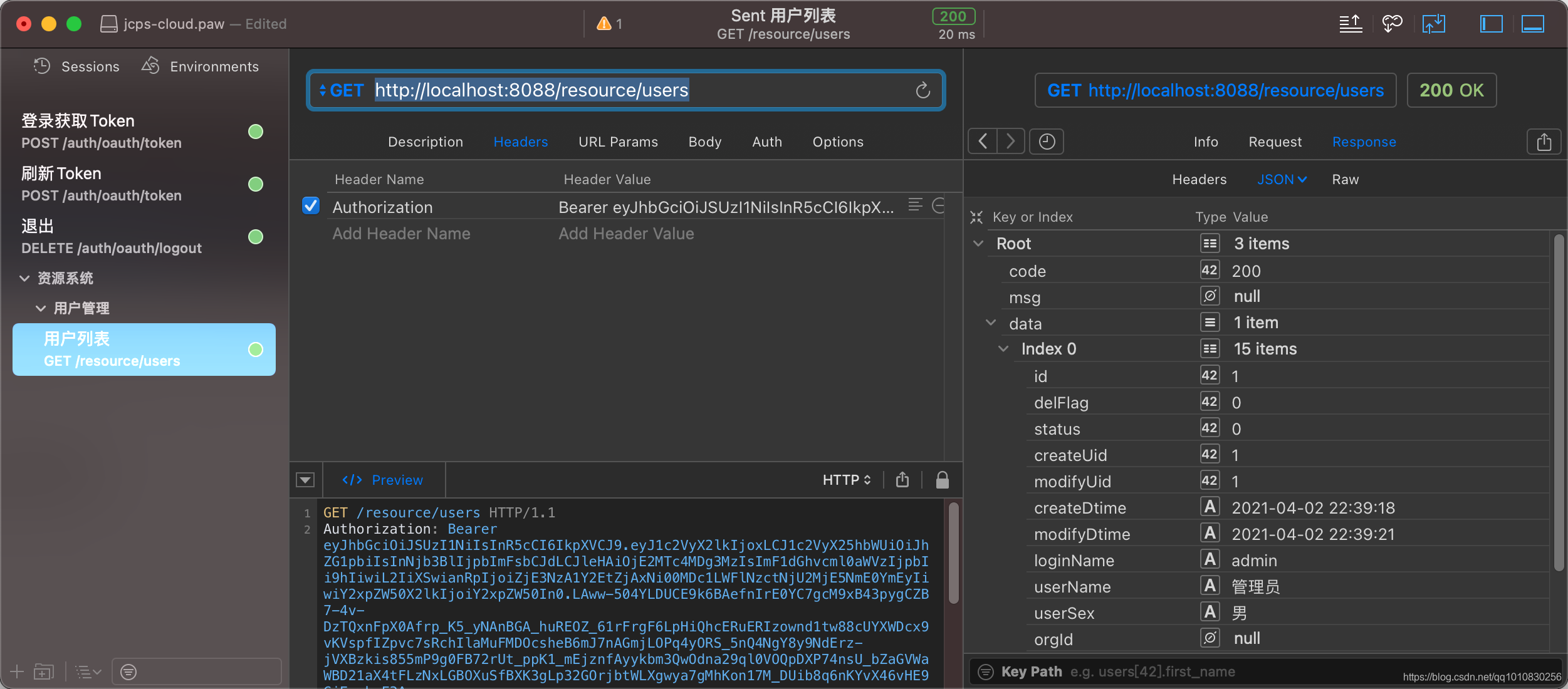Select the 刷新 Token request
Image resolution: width=1568 pixels, height=689 pixels.
100,184
